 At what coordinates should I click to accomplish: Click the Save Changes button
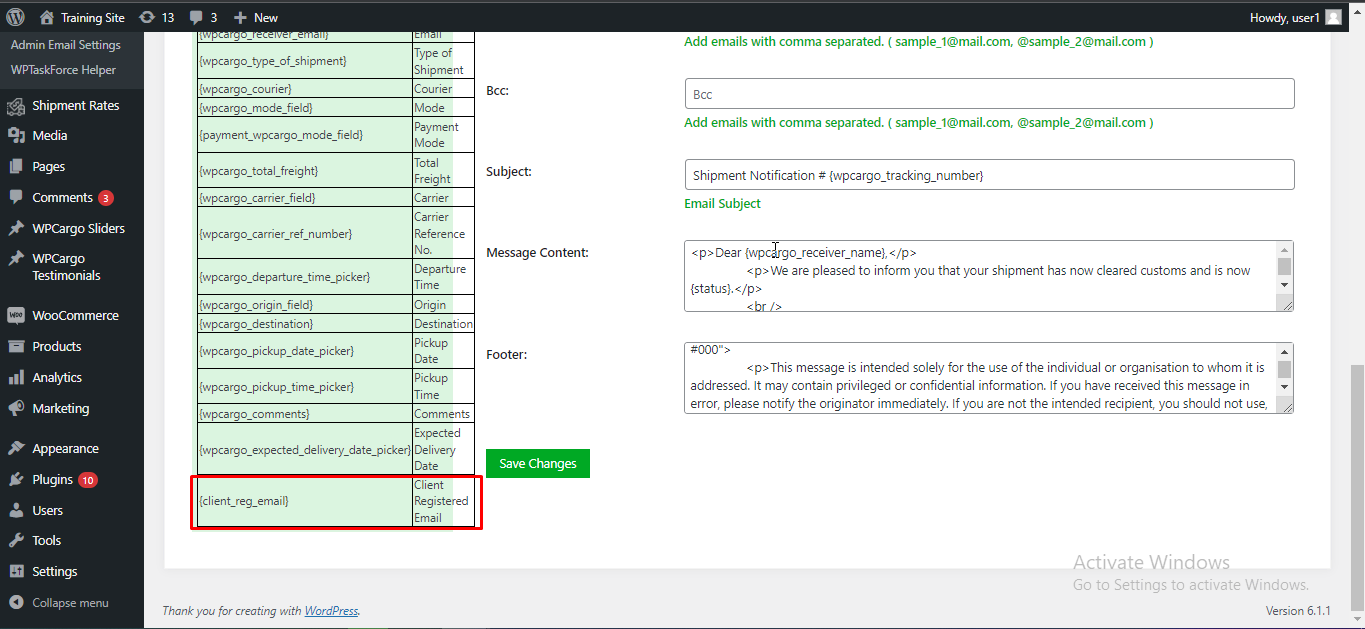(x=538, y=463)
